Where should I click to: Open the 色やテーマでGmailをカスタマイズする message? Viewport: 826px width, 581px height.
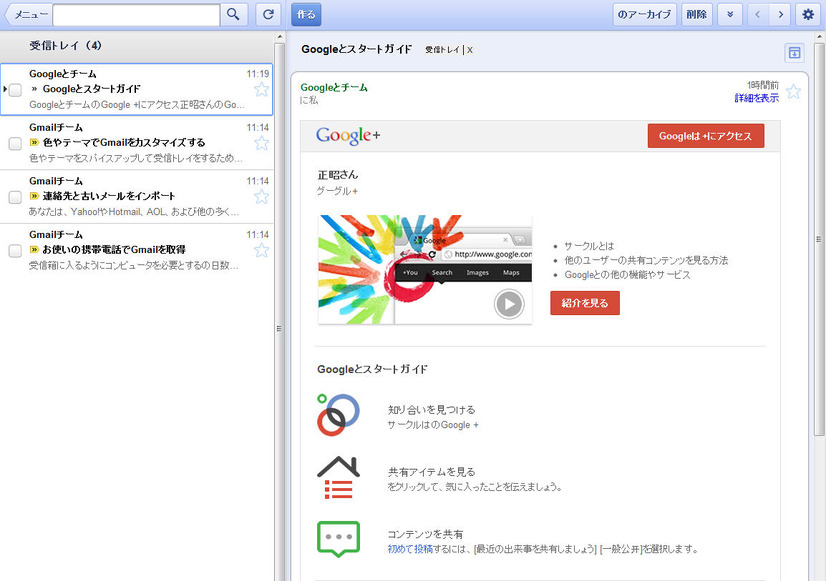(124, 142)
